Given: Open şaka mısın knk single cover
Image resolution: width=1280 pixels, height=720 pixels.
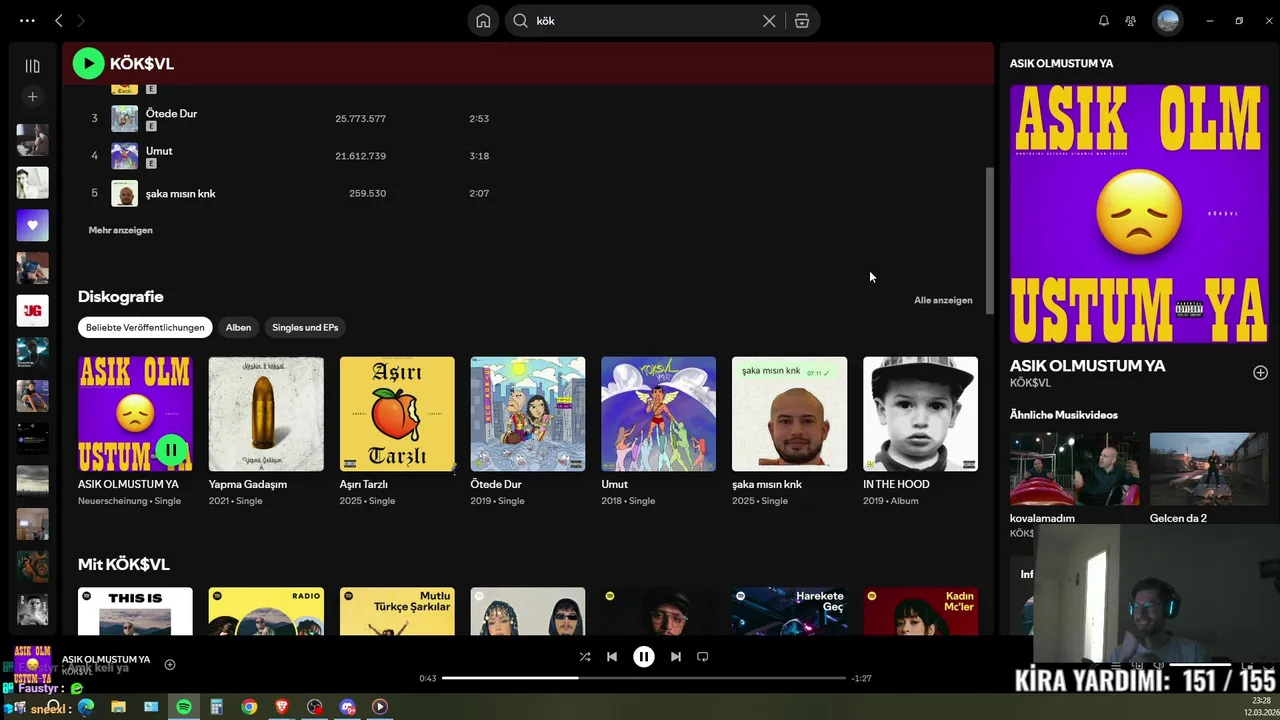Looking at the screenshot, I should coord(789,414).
